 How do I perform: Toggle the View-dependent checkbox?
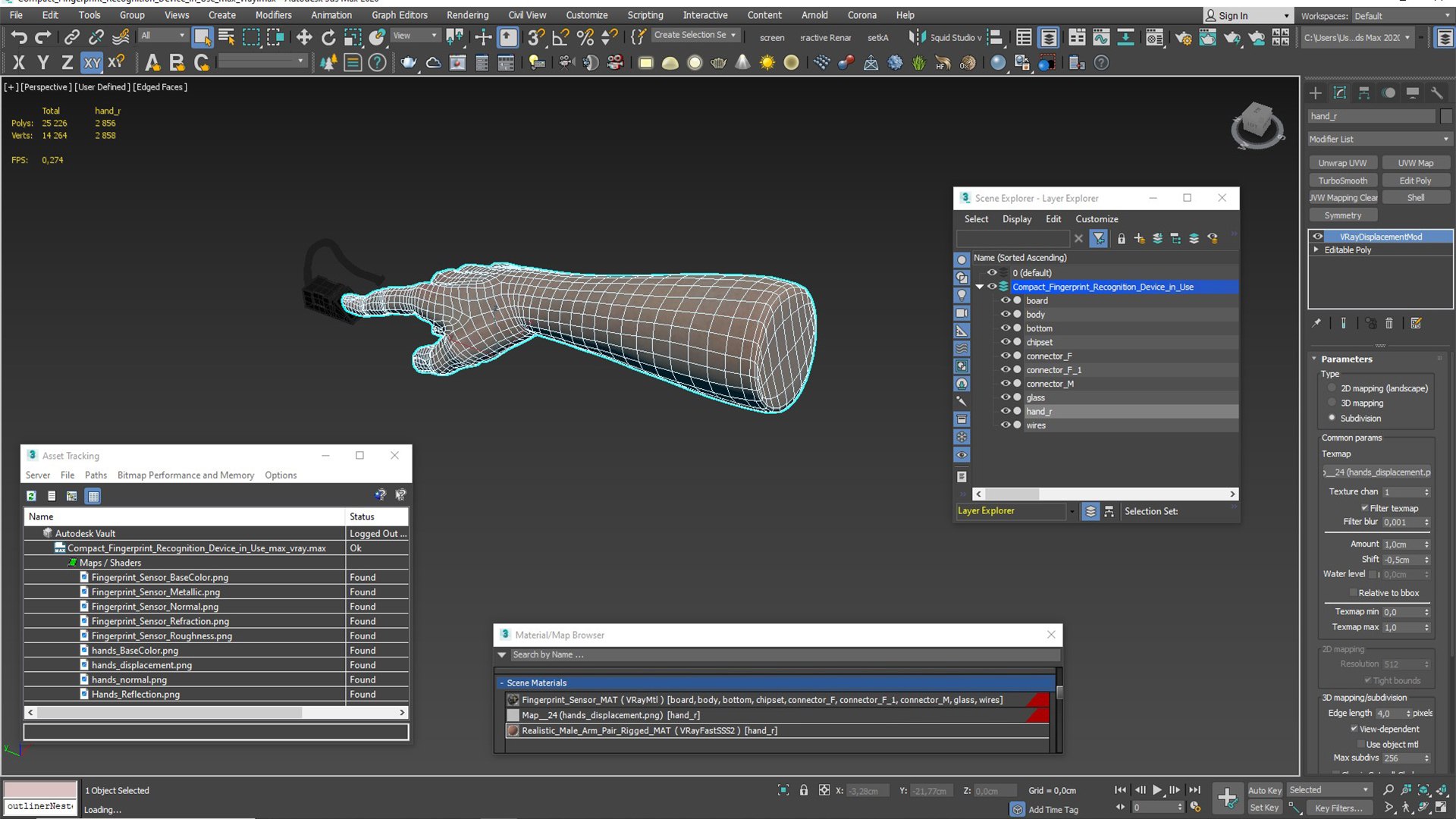(x=1354, y=729)
